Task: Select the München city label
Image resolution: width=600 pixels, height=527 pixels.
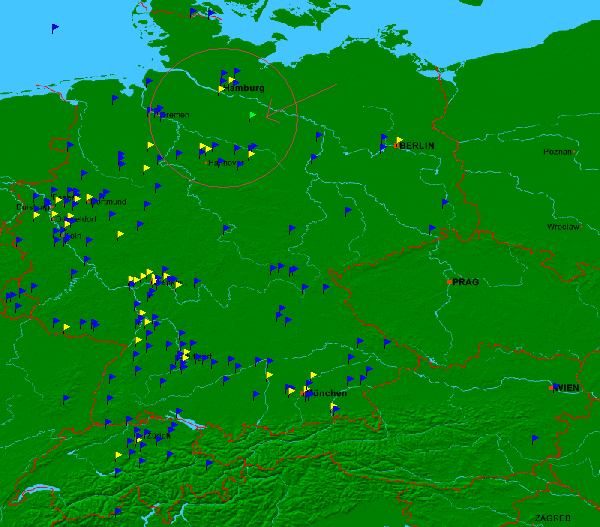Action: (x=328, y=393)
